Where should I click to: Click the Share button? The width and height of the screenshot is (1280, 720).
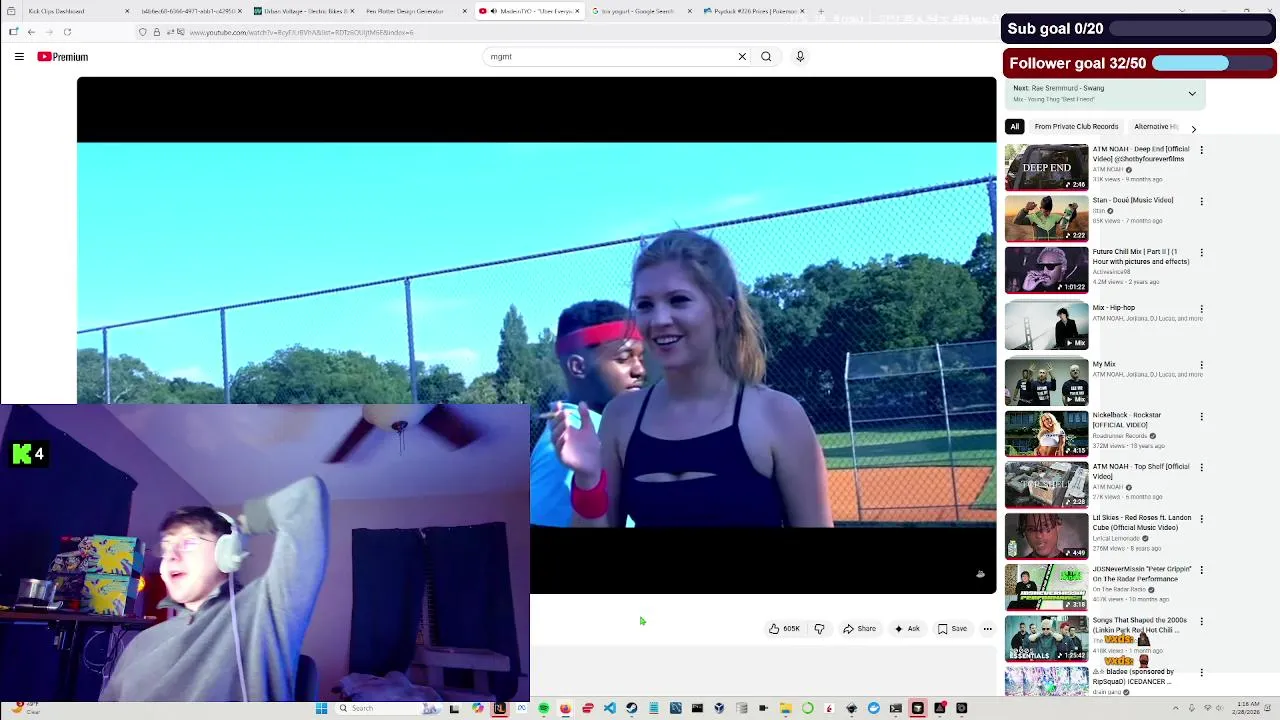860,629
